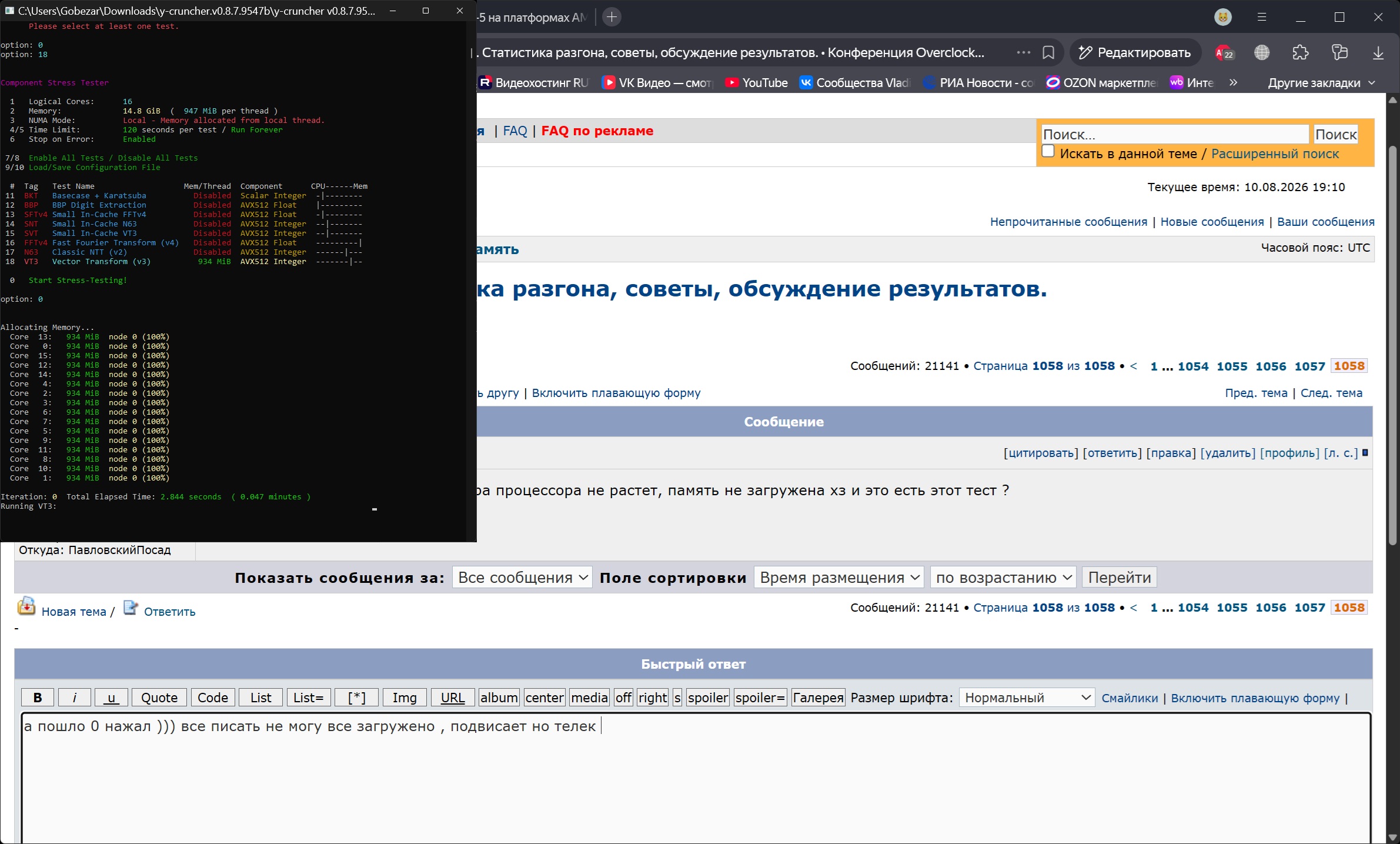The width and height of the screenshot is (1400, 844).
Task: Open Новые сообщения link
Action: [x=1212, y=222]
